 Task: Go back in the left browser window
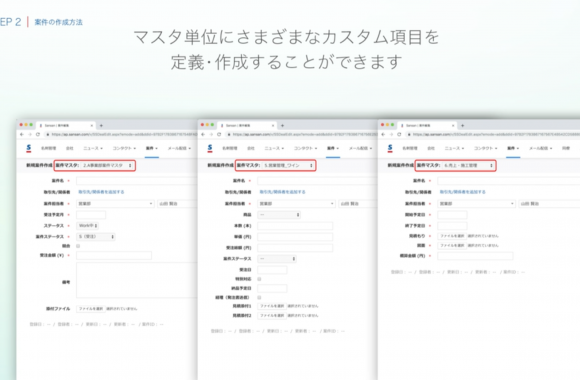pyautogui.click(x=22, y=134)
